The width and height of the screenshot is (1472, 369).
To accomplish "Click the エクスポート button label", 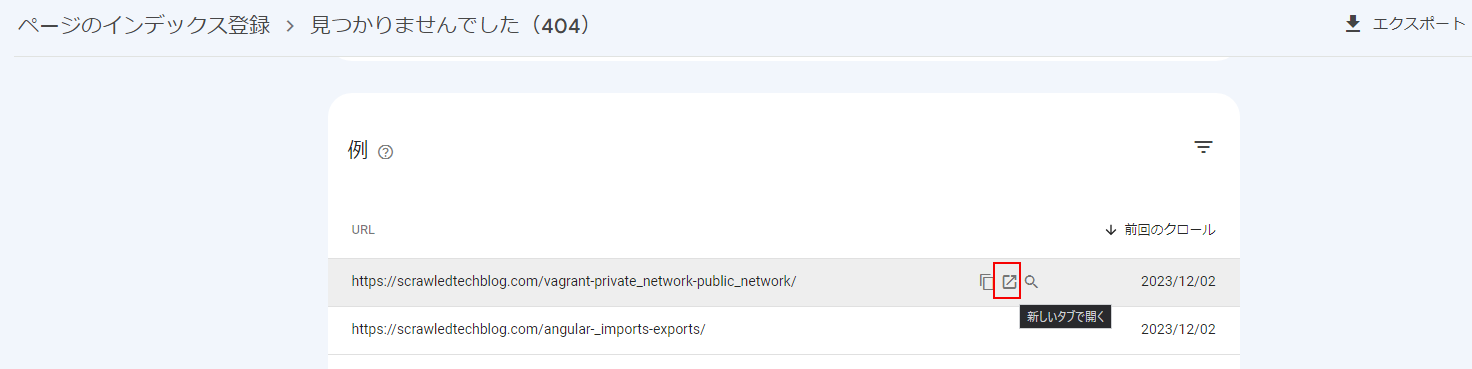I will [1419, 24].
